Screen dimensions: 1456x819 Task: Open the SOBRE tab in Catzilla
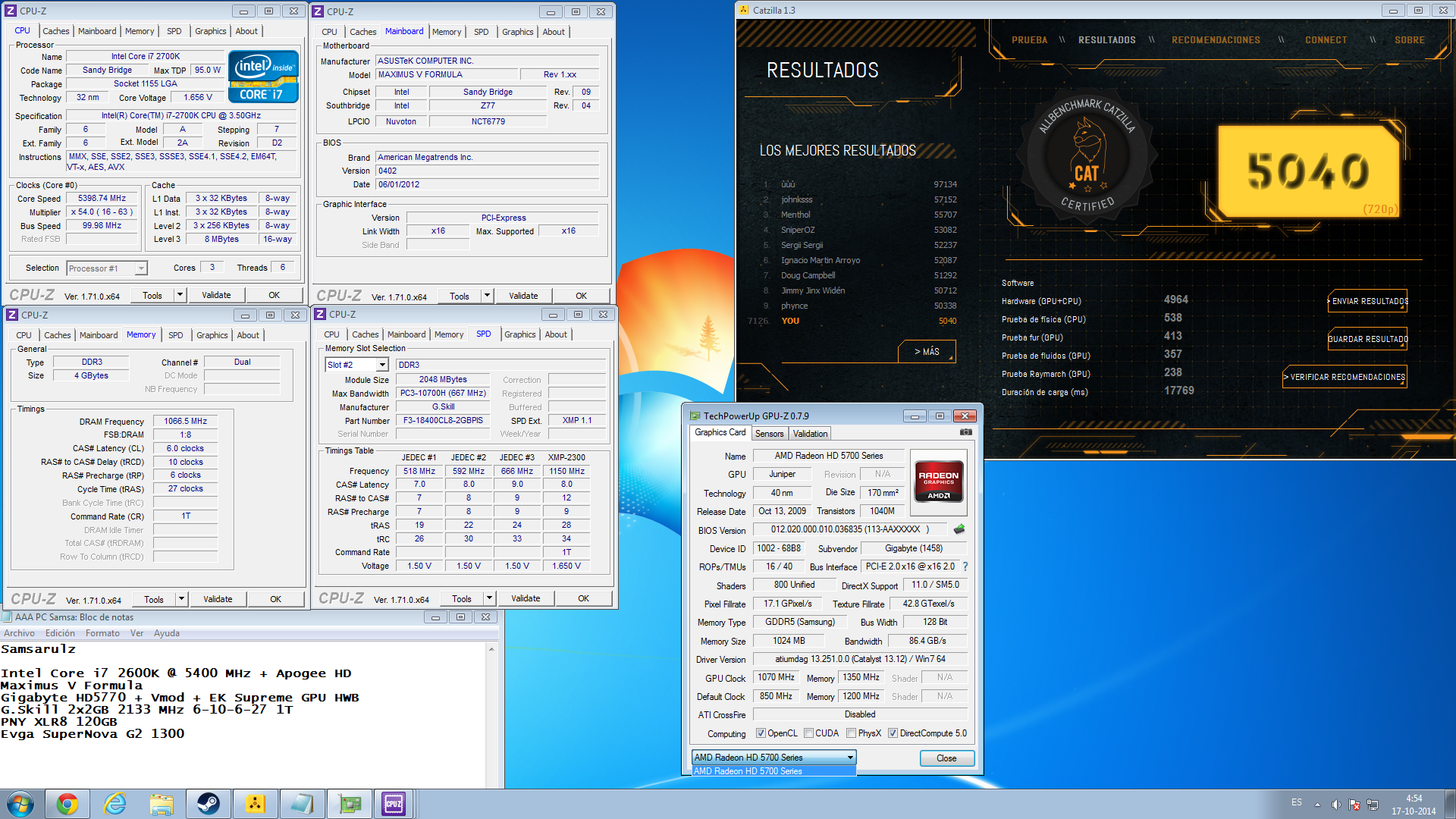point(1409,40)
